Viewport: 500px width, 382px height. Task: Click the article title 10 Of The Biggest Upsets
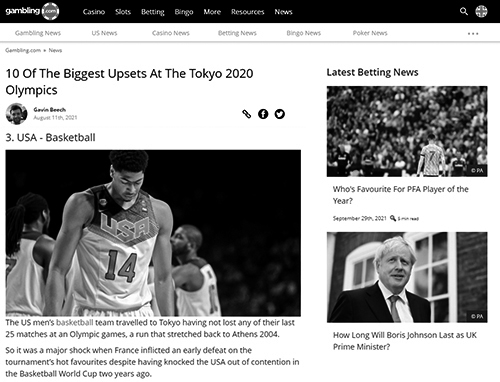(129, 82)
